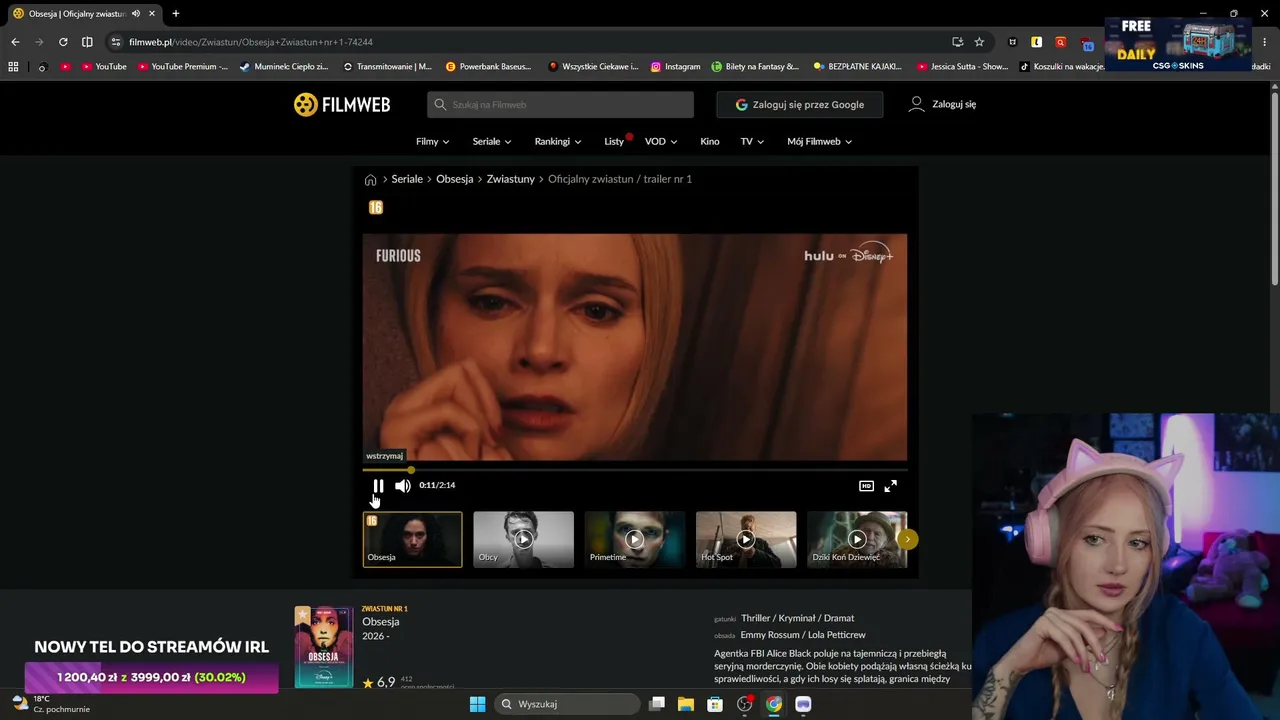Mute the tab via its speaker icon

pyautogui.click(x=135, y=14)
